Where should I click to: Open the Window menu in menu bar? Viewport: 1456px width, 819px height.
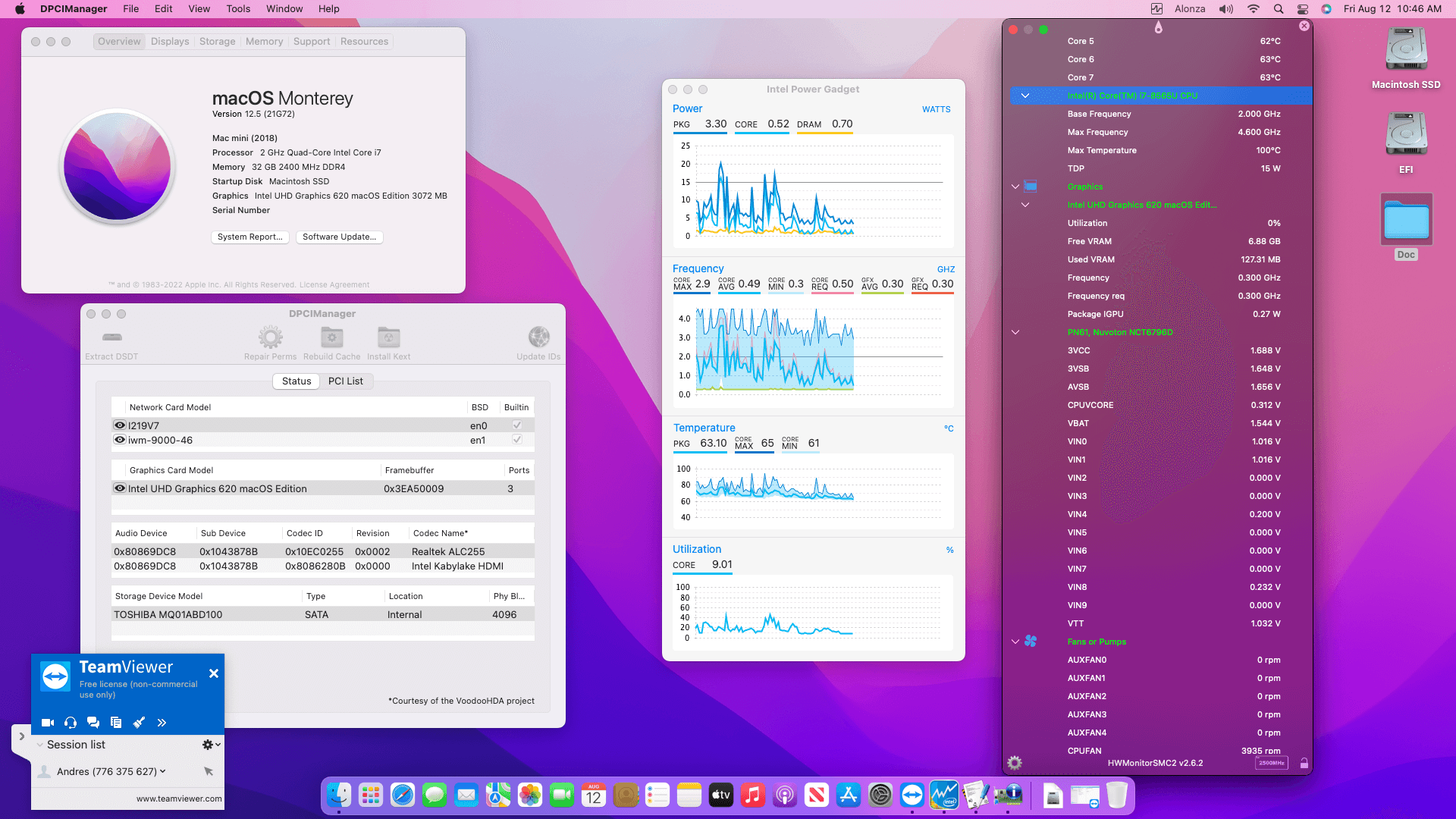pos(284,9)
